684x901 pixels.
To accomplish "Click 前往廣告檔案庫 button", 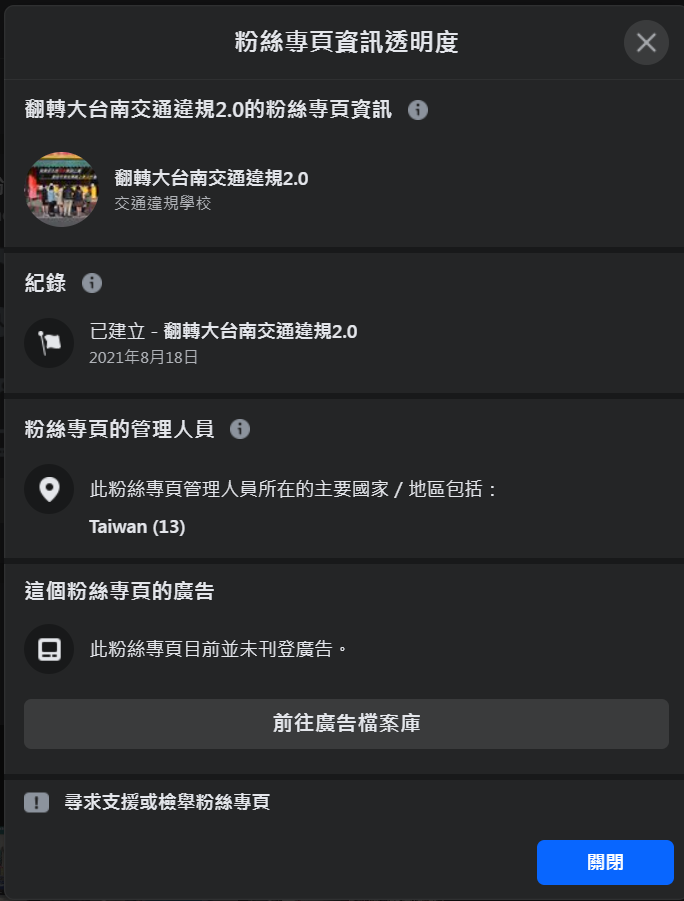I will coord(346,723).
